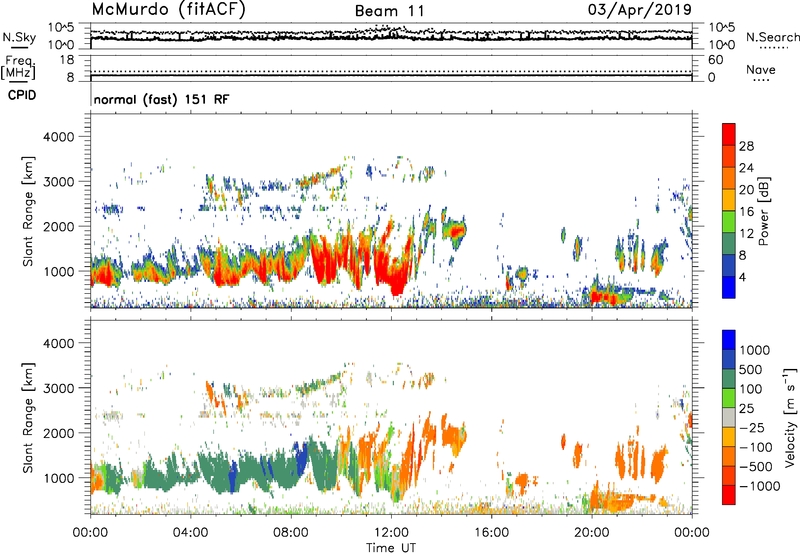800x554 pixels.
Task: Click the "-25" label on Velocity colorbar
Action: click(x=752, y=427)
